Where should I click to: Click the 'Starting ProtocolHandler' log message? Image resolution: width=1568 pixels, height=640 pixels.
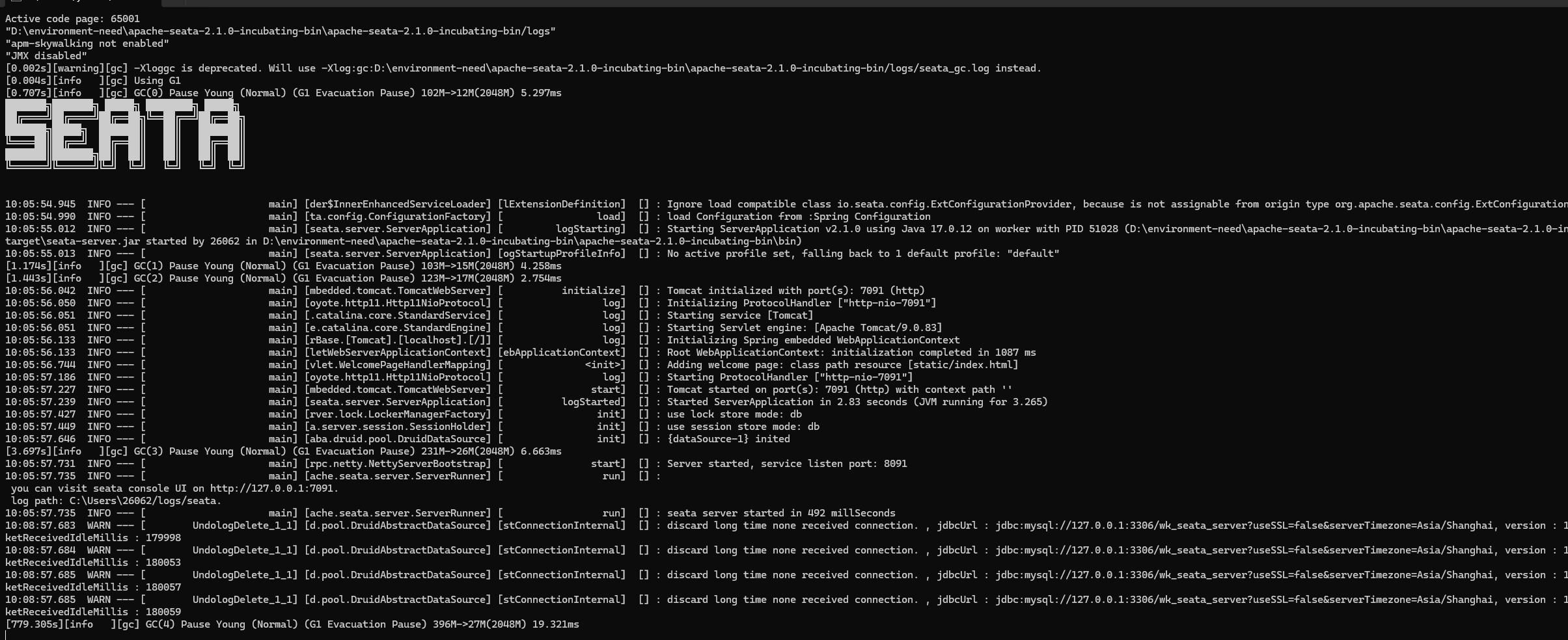(790, 377)
